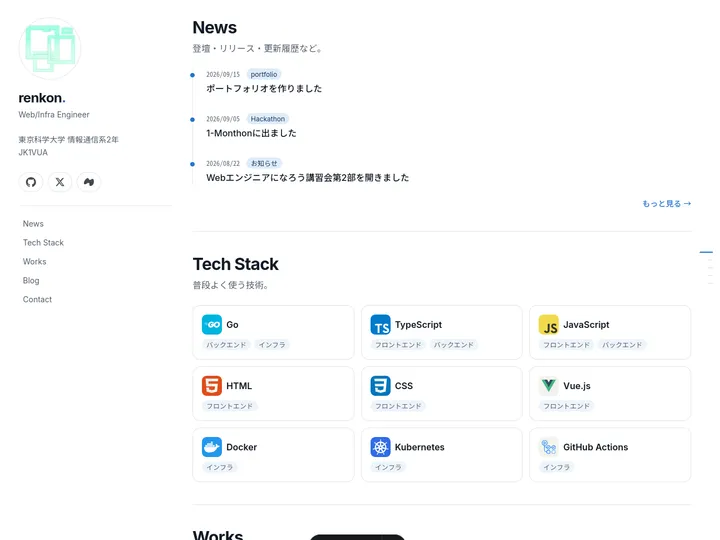Go to Blog in sidebar navigation
Screen dimensions: 720x540
pyautogui.click(x=31, y=280)
